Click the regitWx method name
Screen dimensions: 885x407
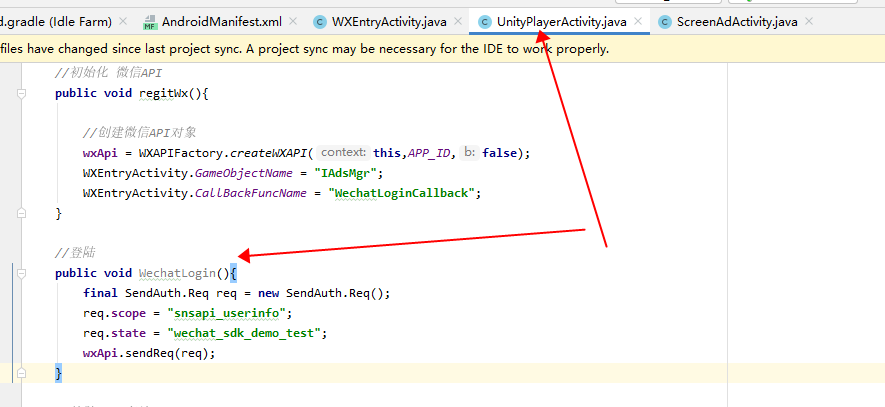tap(164, 93)
